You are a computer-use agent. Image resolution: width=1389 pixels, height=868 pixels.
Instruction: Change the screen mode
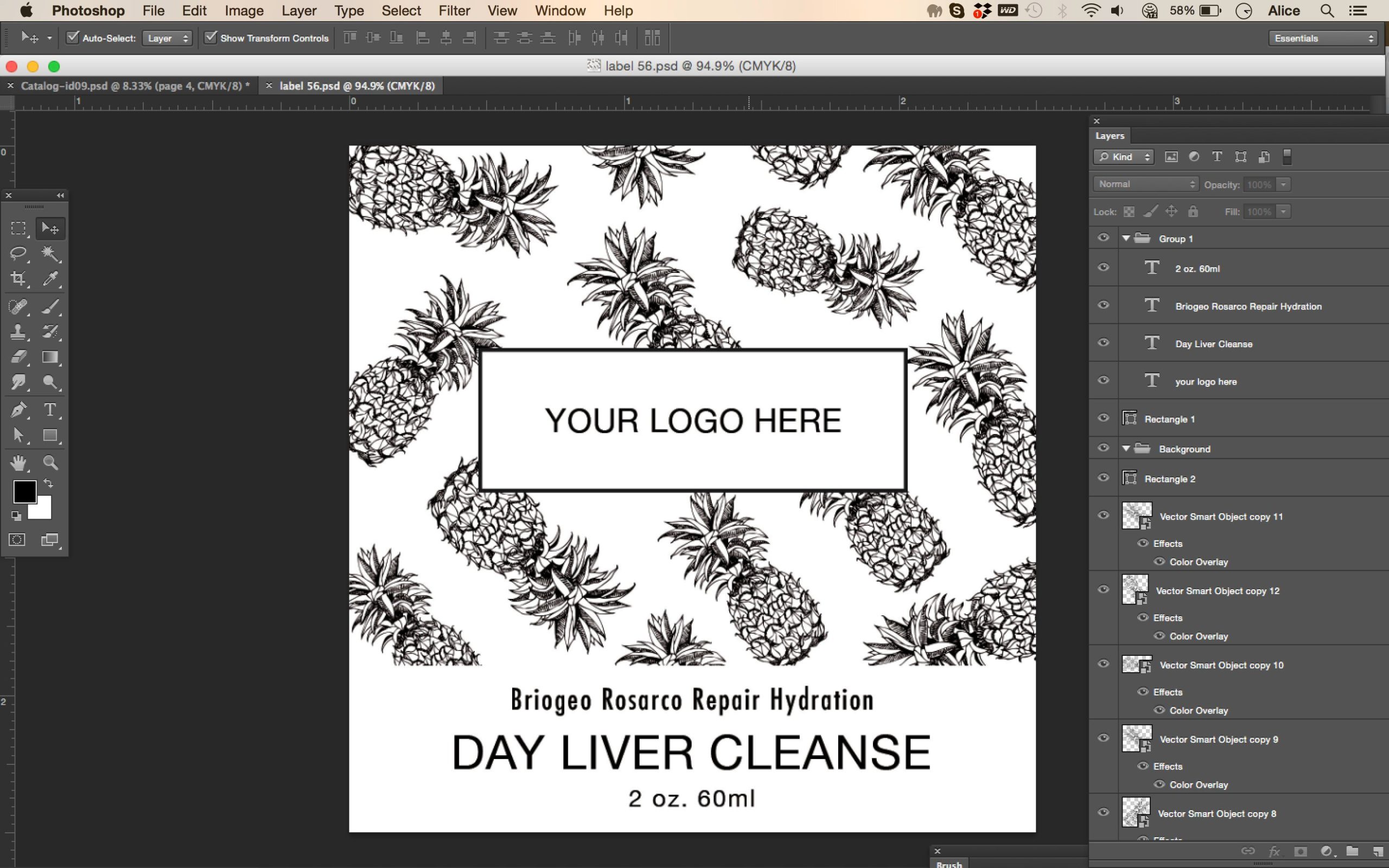tap(50, 540)
